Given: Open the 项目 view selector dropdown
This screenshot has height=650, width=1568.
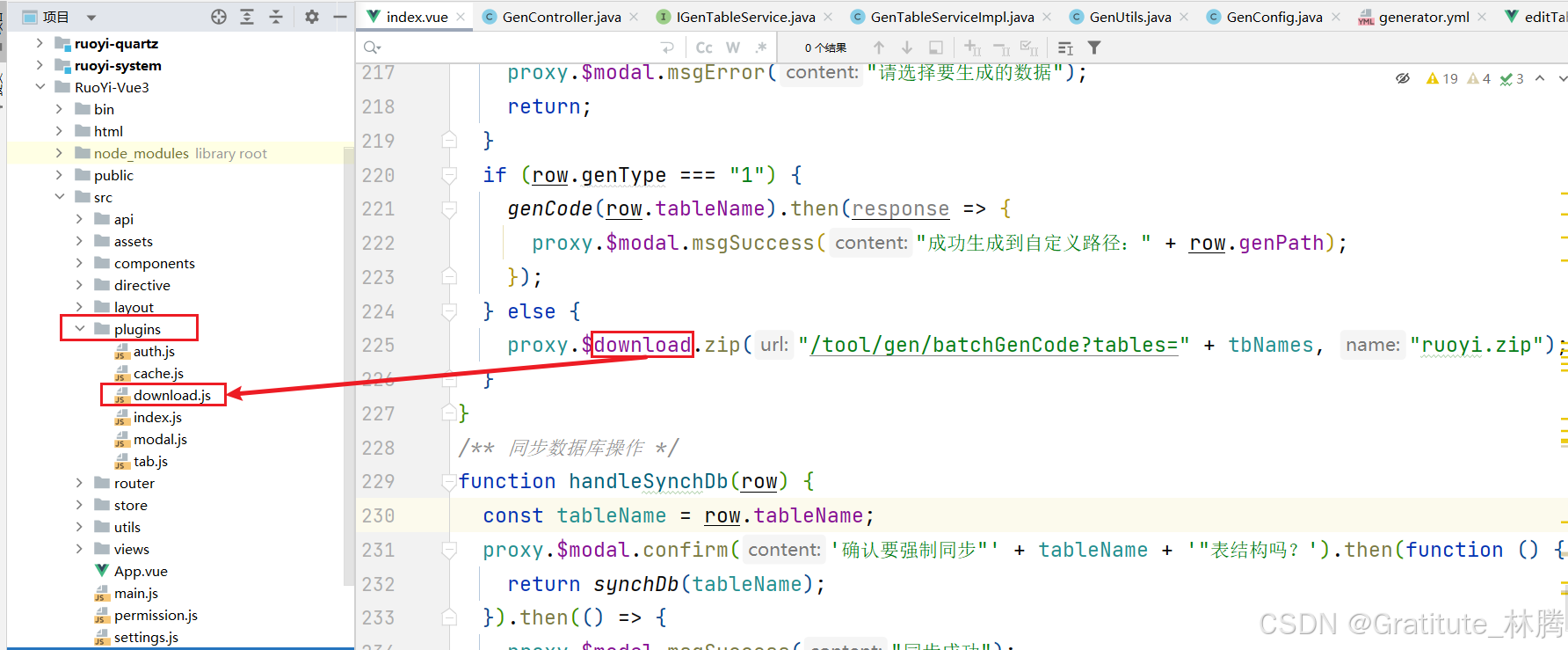Looking at the screenshot, I should click(x=91, y=17).
